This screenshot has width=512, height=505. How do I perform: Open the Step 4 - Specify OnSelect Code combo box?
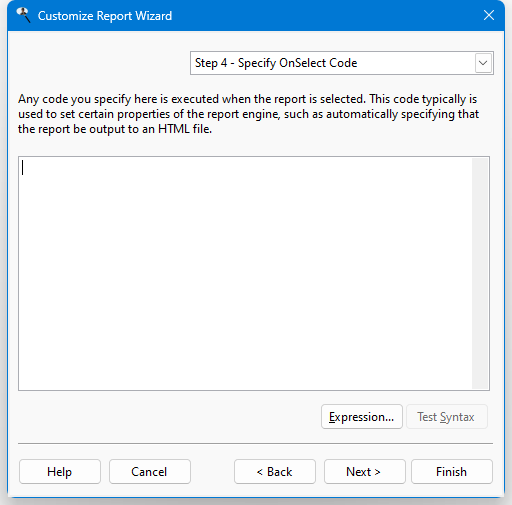coord(342,63)
